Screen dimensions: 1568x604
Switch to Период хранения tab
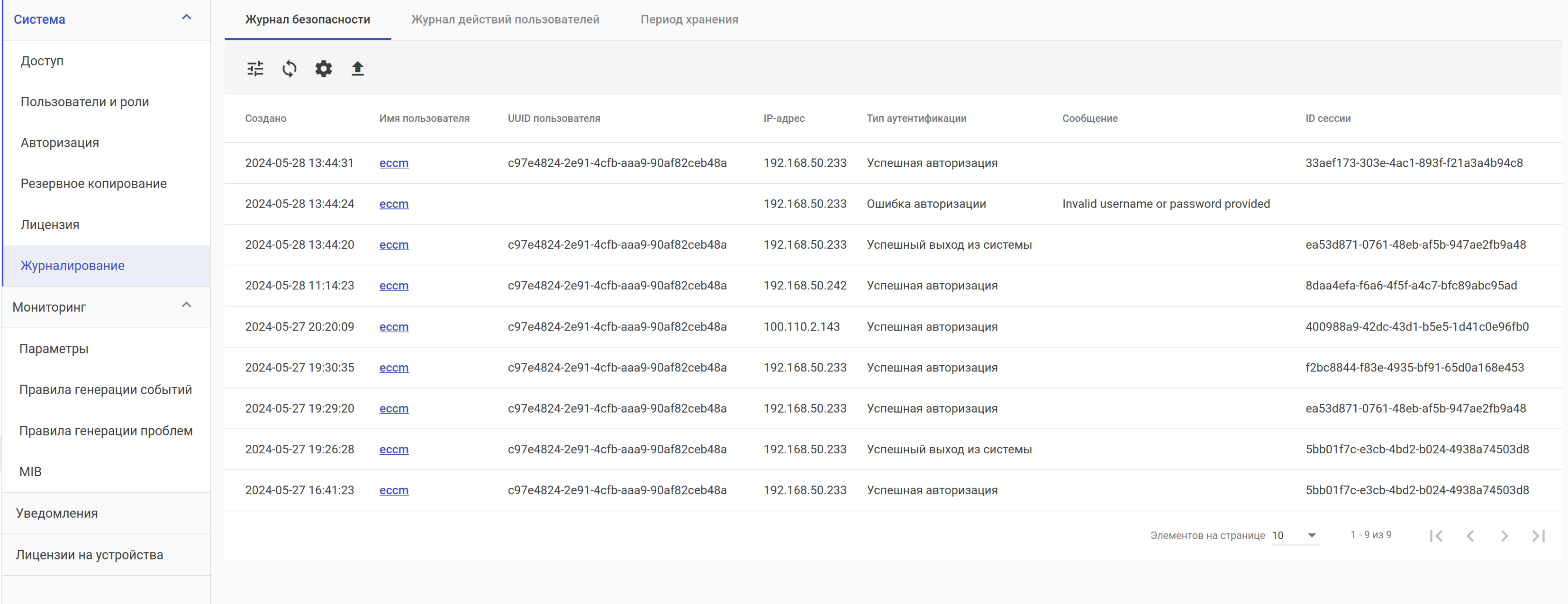point(689,19)
